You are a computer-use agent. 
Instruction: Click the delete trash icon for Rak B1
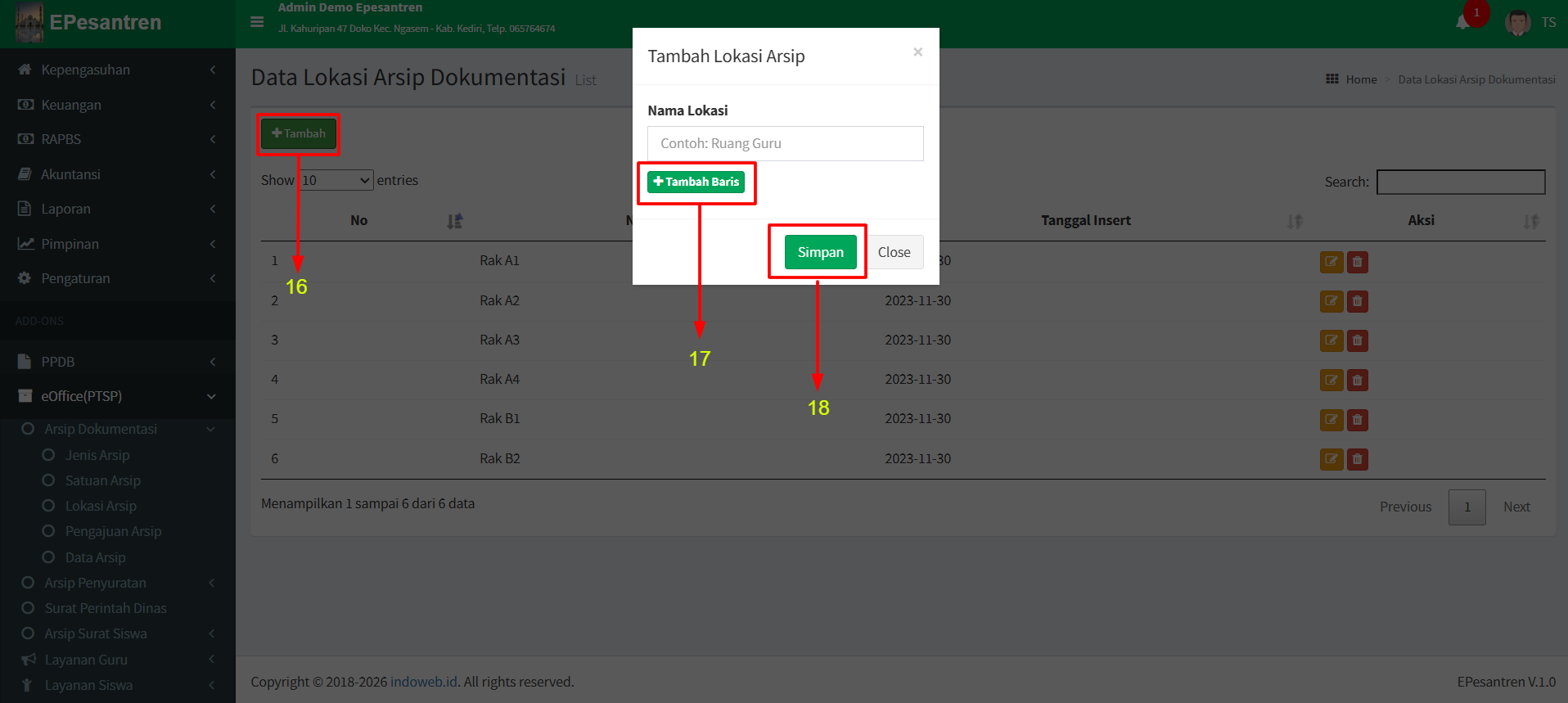pyautogui.click(x=1357, y=420)
